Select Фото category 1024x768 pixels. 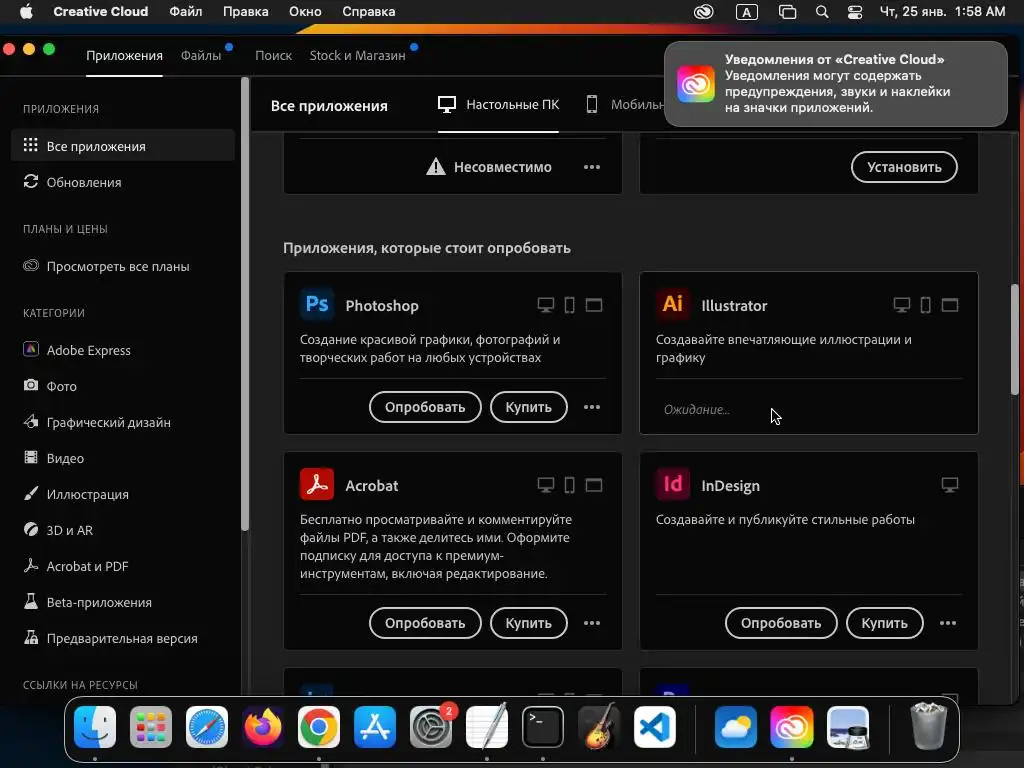tap(123, 386)
